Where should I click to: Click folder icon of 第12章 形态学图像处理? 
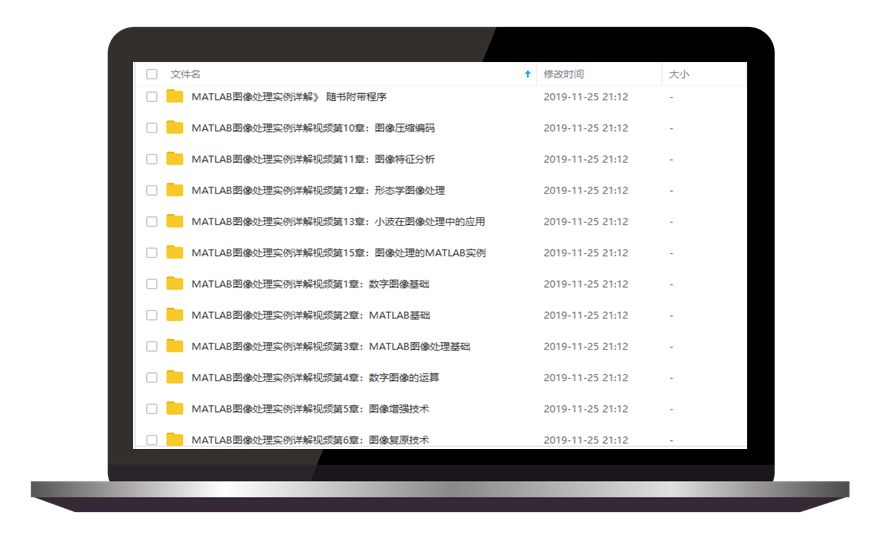pos(175,190)
